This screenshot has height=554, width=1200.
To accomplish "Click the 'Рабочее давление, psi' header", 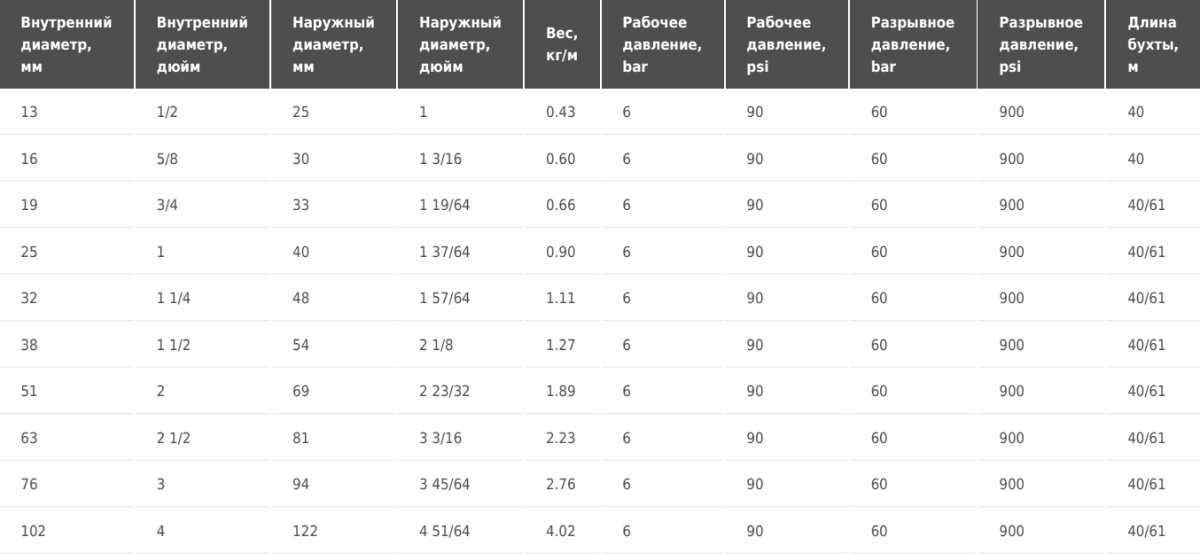I will point(788,45).
